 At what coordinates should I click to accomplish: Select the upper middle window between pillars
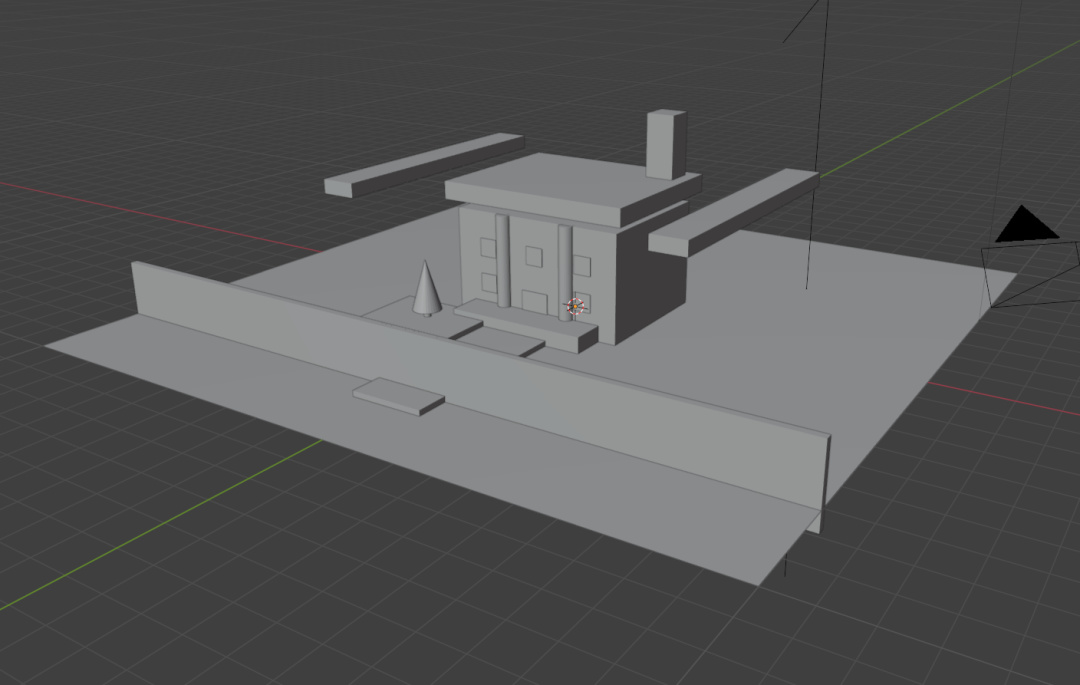[534, 257]
